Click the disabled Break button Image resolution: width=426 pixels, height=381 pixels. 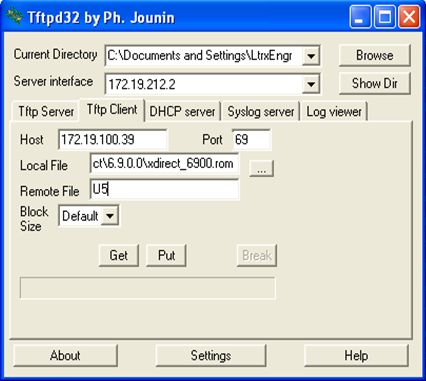click(x=257, y=255)
